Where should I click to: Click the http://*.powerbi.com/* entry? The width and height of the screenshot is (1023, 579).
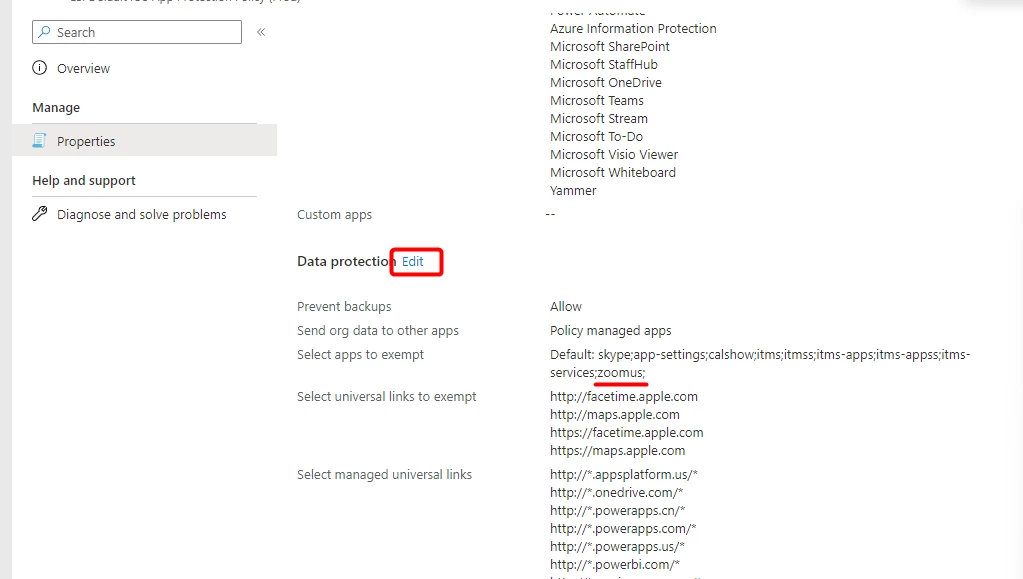[615, 565]
